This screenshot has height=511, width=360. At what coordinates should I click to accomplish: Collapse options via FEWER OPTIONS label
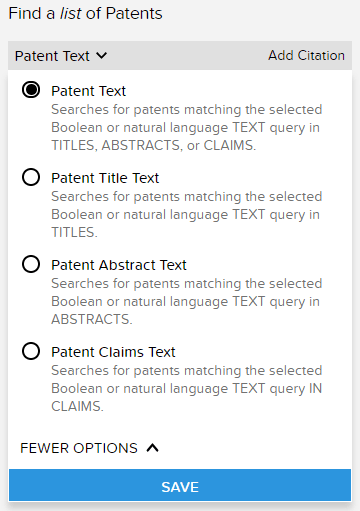79,448
